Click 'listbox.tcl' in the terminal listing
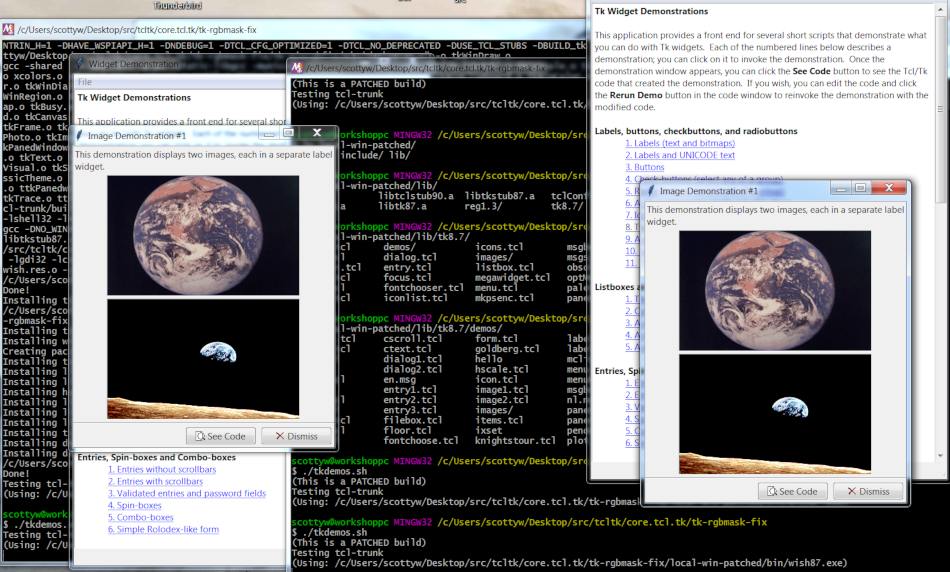 pyautogui.click(x=505, y=267)
